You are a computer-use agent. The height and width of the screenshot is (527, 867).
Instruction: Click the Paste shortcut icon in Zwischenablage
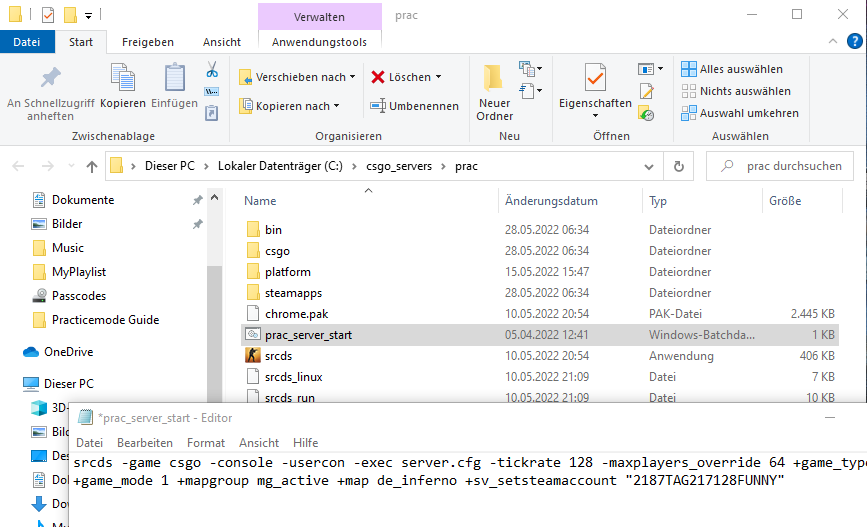pyautogui.click(x=212, y=113)
